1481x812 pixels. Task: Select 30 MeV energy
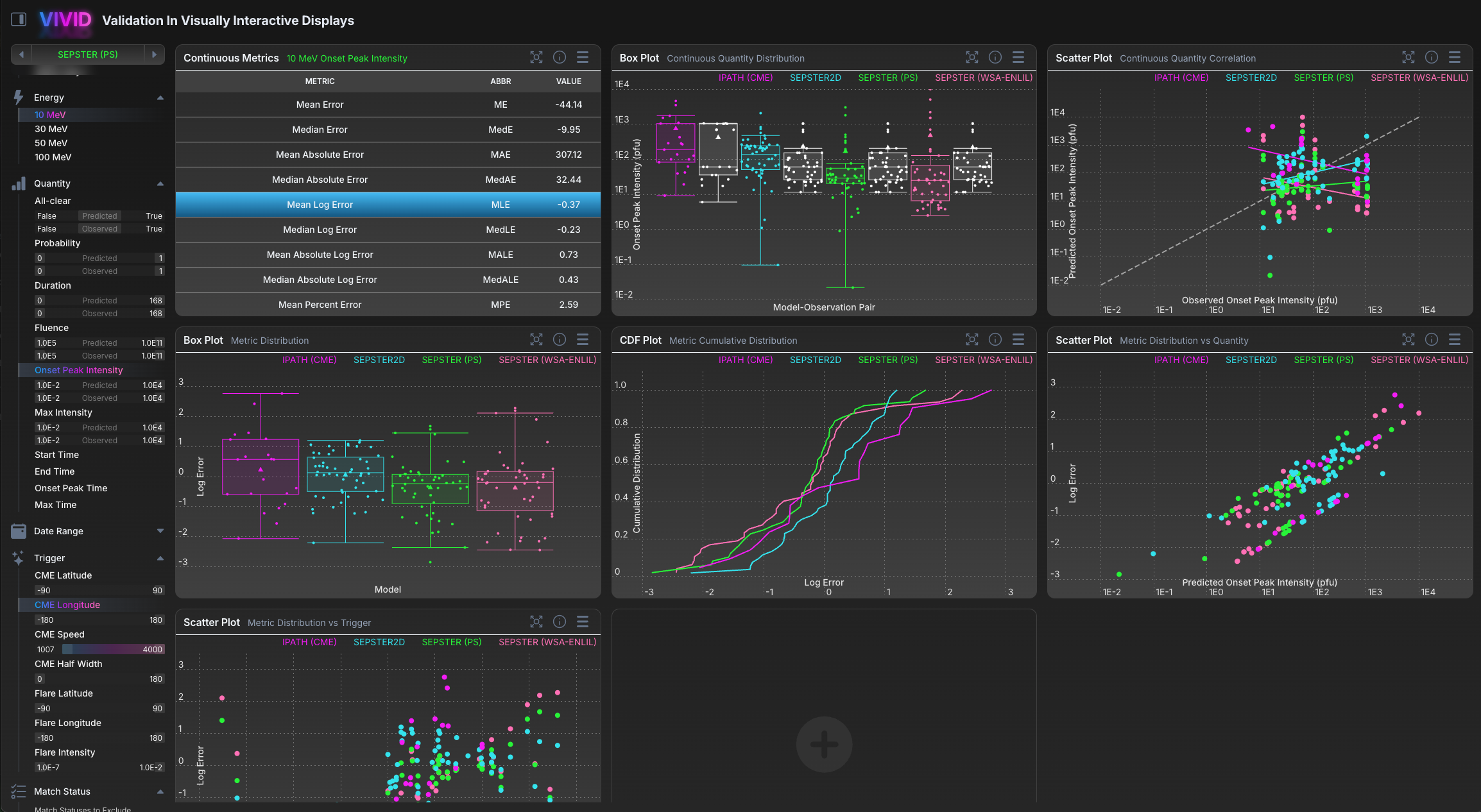(51, 129)
